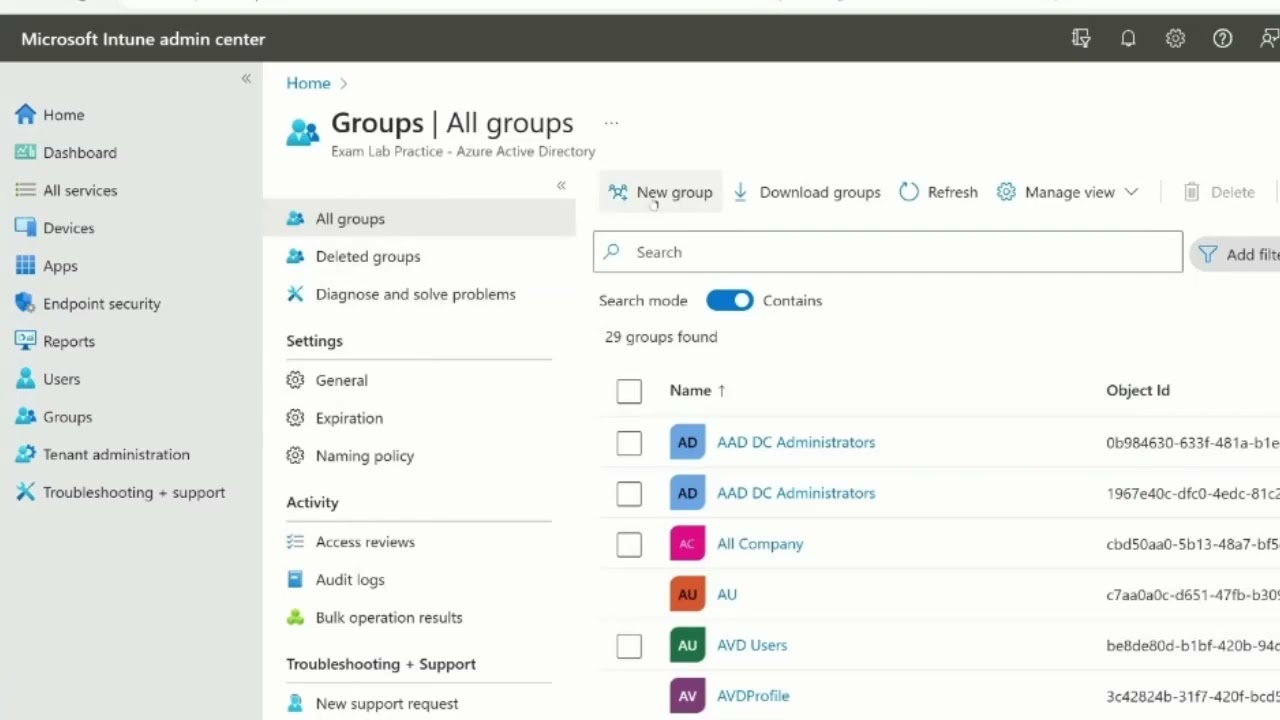Check the All Company row checkbox
The image size is (1280, 720).
click(x=629, y=544)
